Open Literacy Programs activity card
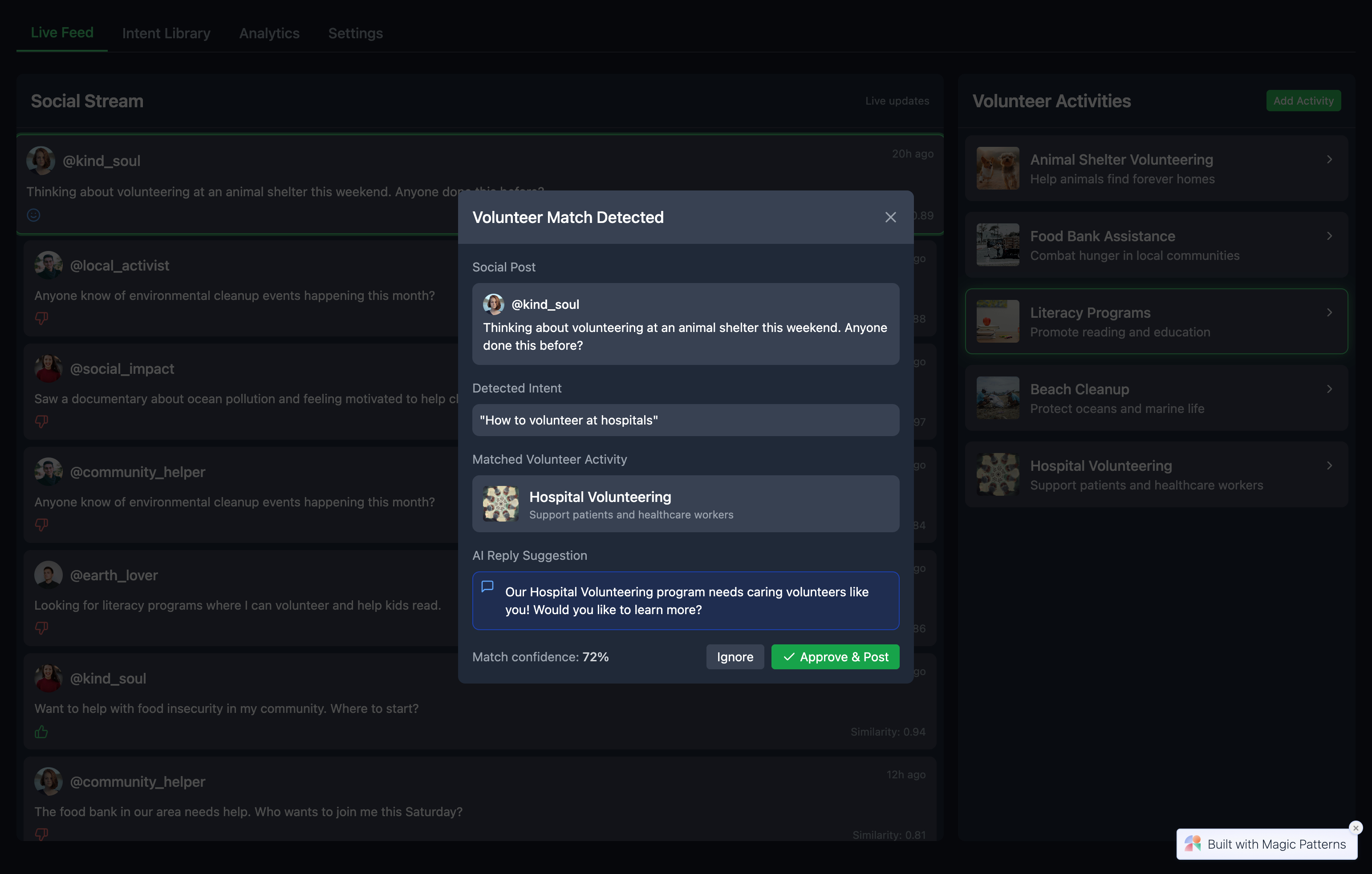The image size is (1372, 874). pyautogui.click(x=1156, y=321)
